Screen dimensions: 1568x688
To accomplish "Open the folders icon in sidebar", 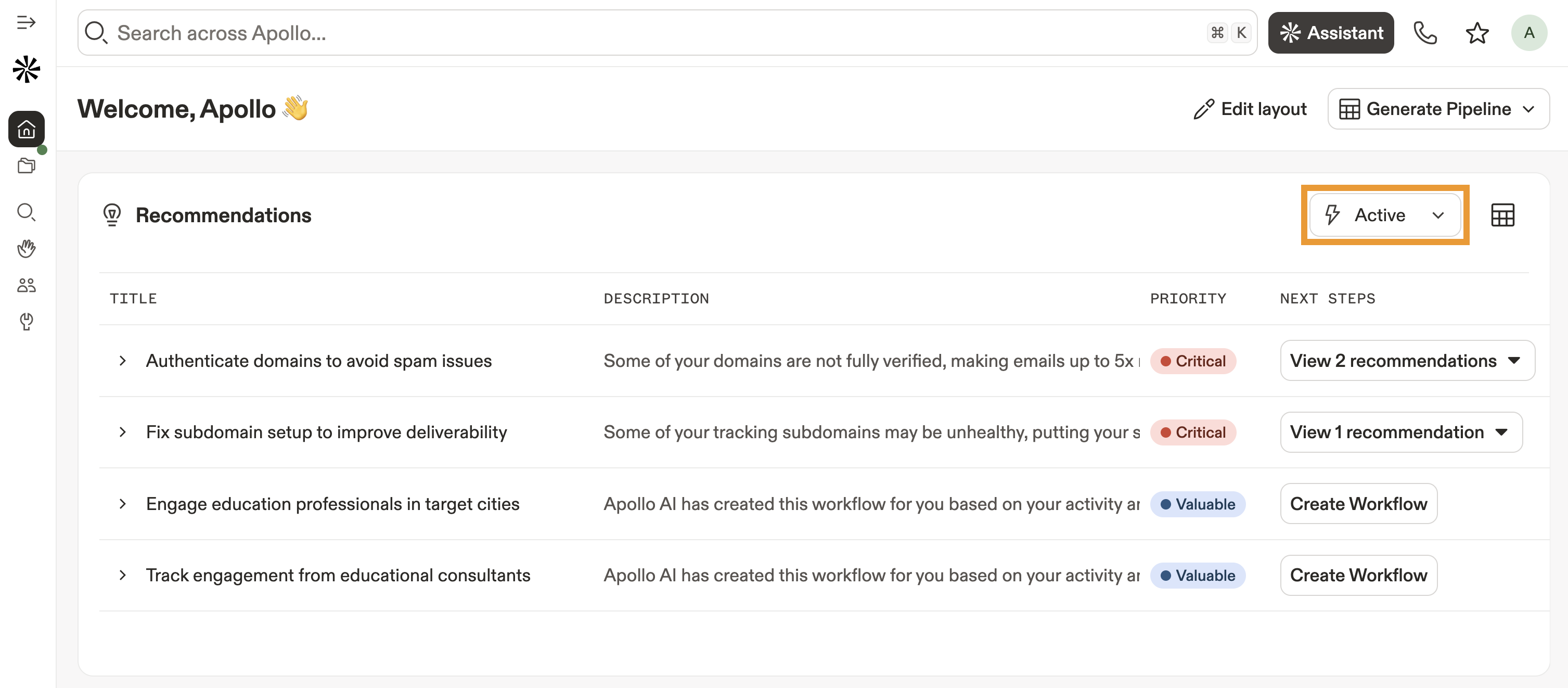I will tap(26, 165).
